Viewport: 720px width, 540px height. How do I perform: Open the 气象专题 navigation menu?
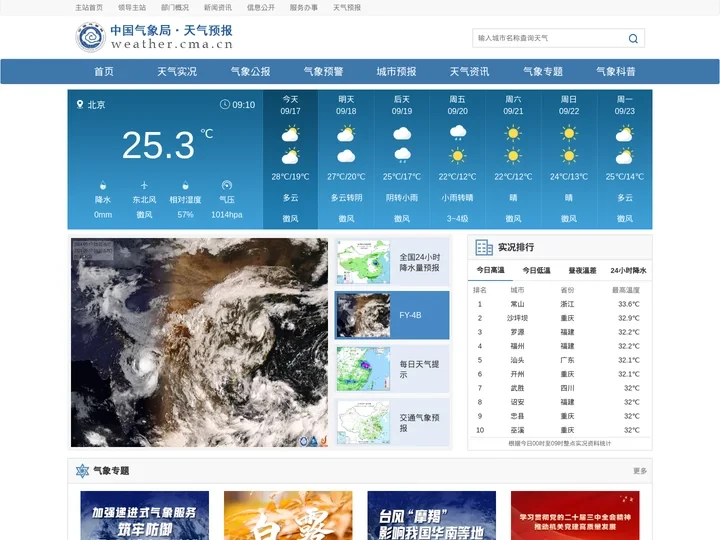(543, 72)
